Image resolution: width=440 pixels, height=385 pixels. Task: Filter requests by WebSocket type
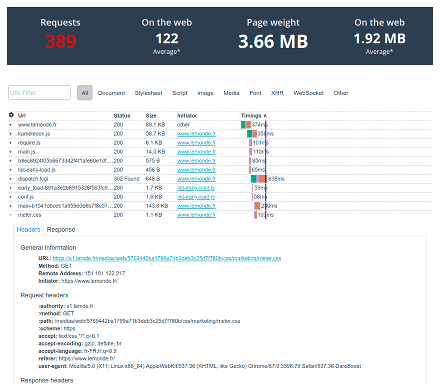point(309,93)
